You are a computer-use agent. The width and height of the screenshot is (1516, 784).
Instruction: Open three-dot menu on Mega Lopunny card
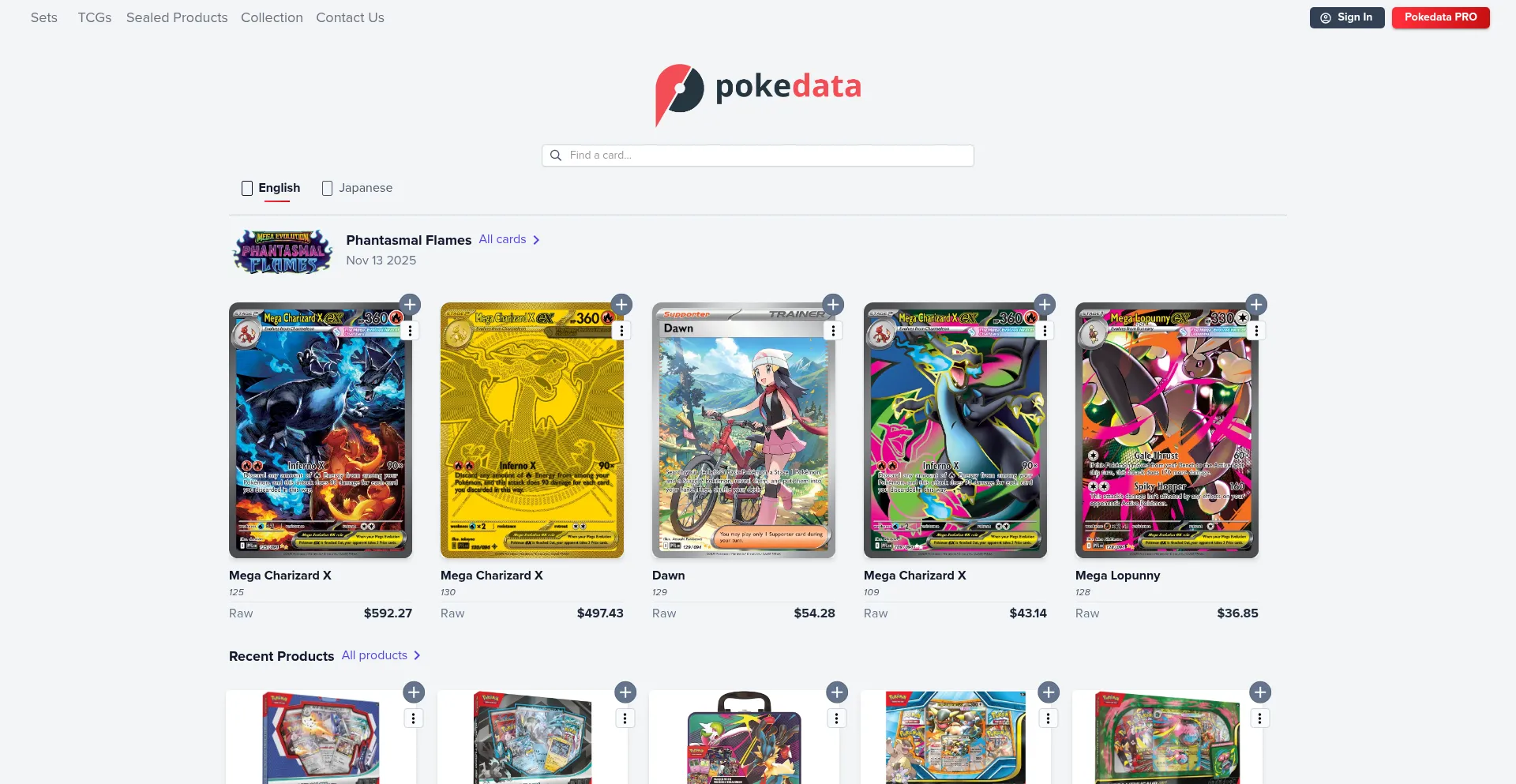[1256, 331]
